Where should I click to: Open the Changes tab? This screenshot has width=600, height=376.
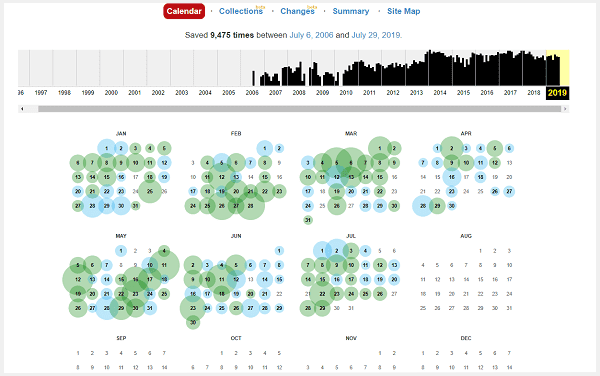coord(297,11)
